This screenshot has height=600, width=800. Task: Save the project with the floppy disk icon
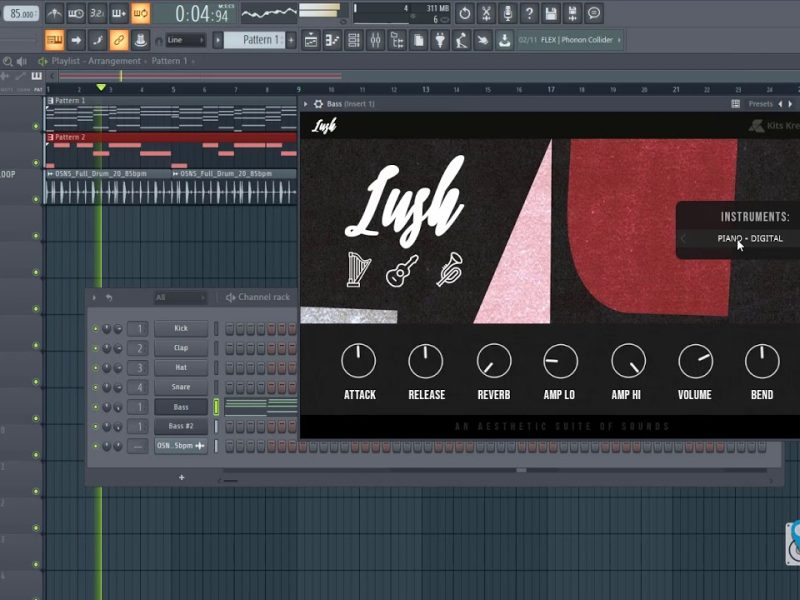point(551,14)
